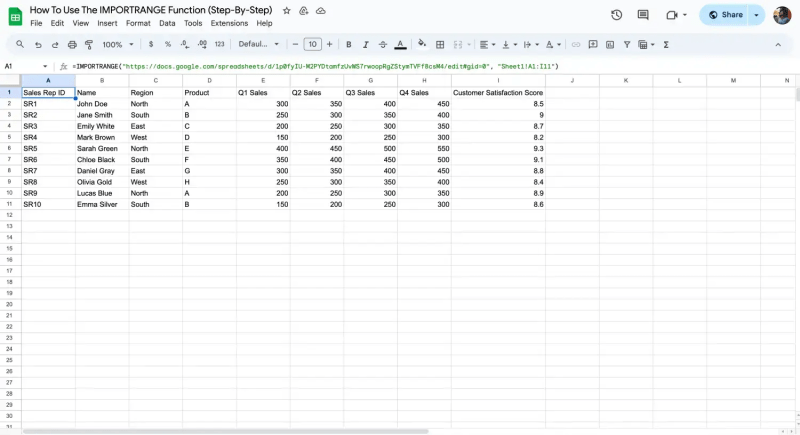Search the menus magnifier icon
This screenshot has height=435, width=800.
pos(20,44)
